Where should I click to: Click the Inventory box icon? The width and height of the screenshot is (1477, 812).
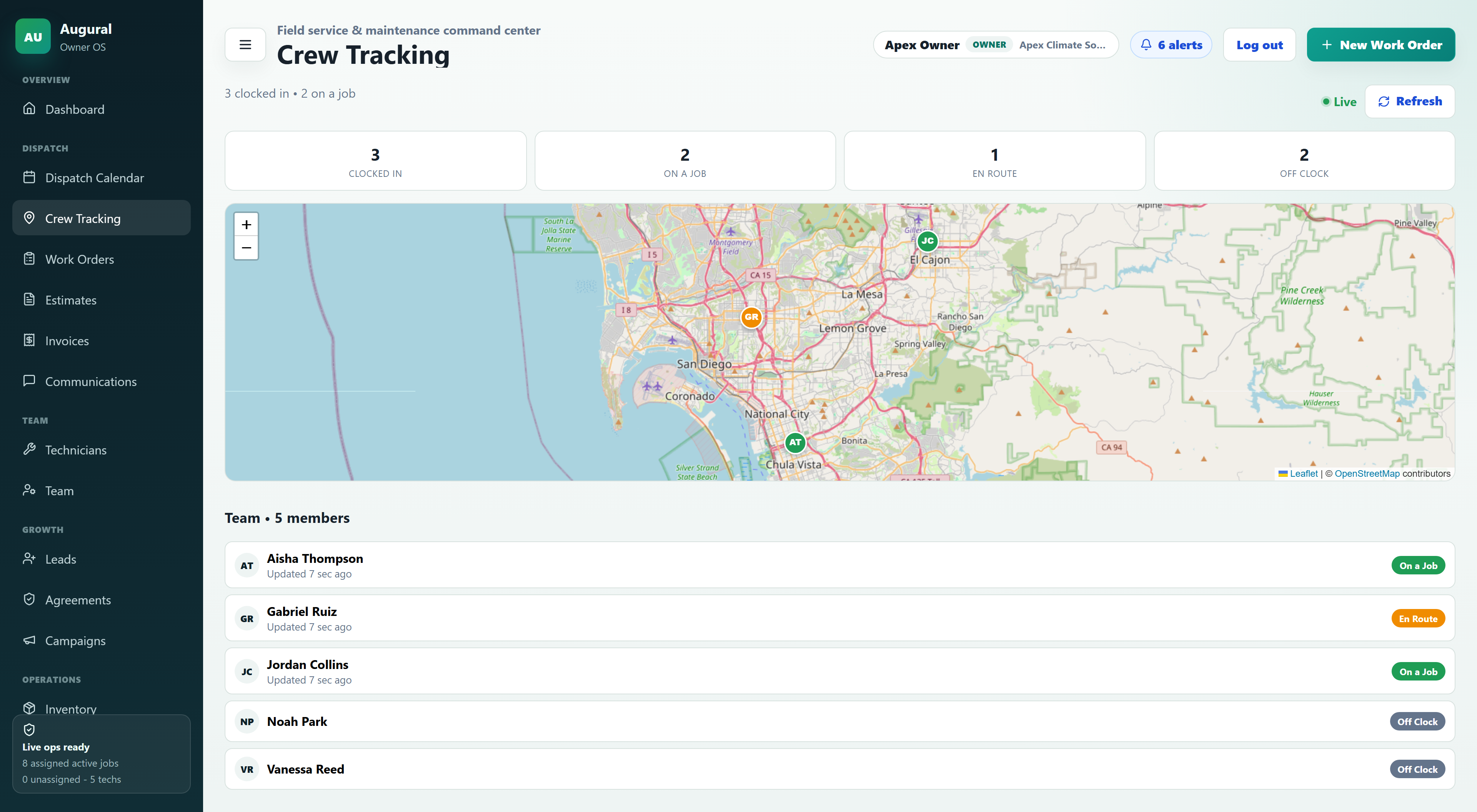pos(29,708)
